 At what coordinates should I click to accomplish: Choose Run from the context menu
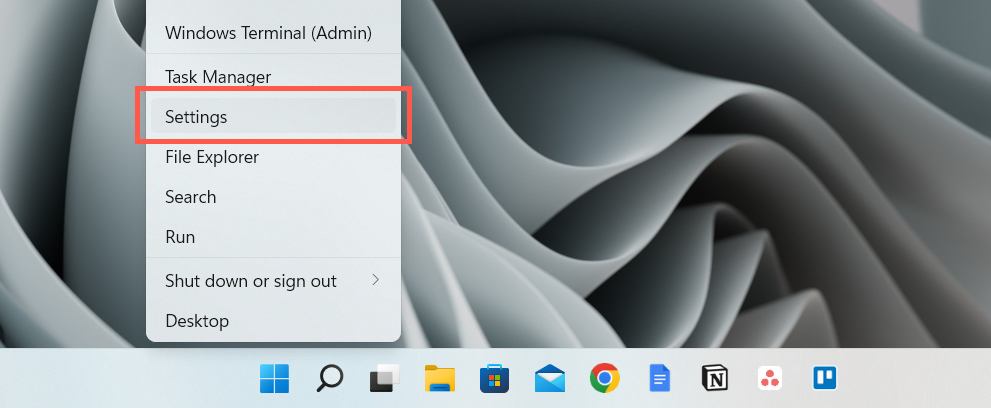pyautogui.click(x=274, y=237)
